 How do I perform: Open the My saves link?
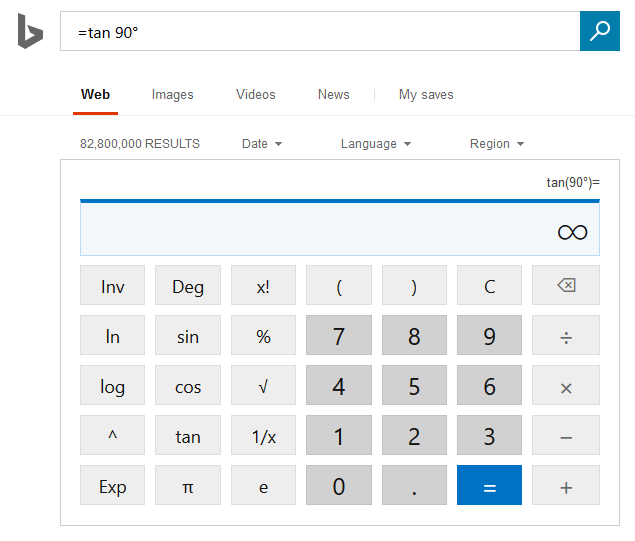pos(426,95)
